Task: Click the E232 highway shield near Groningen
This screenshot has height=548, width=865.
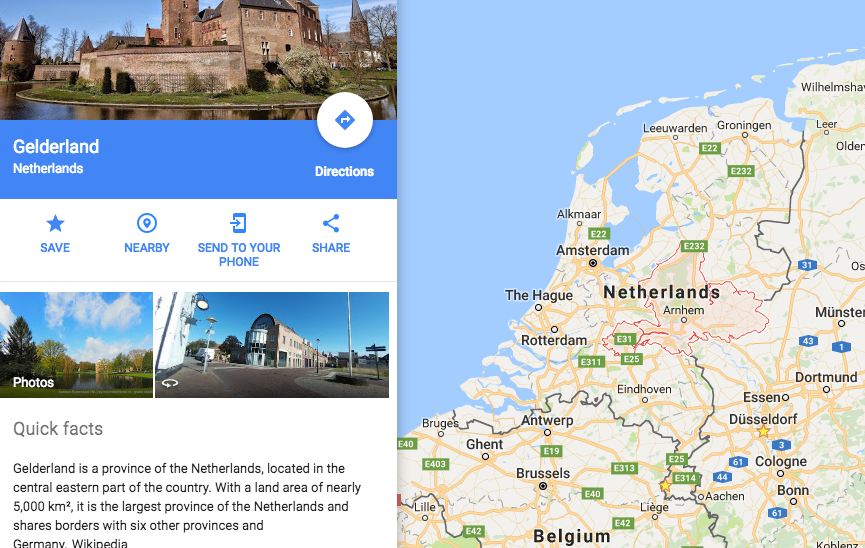Action: pos(741,171)
